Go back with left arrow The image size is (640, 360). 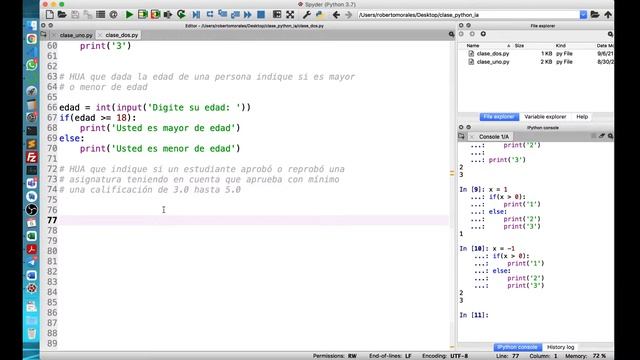click(x=336, y=15)
